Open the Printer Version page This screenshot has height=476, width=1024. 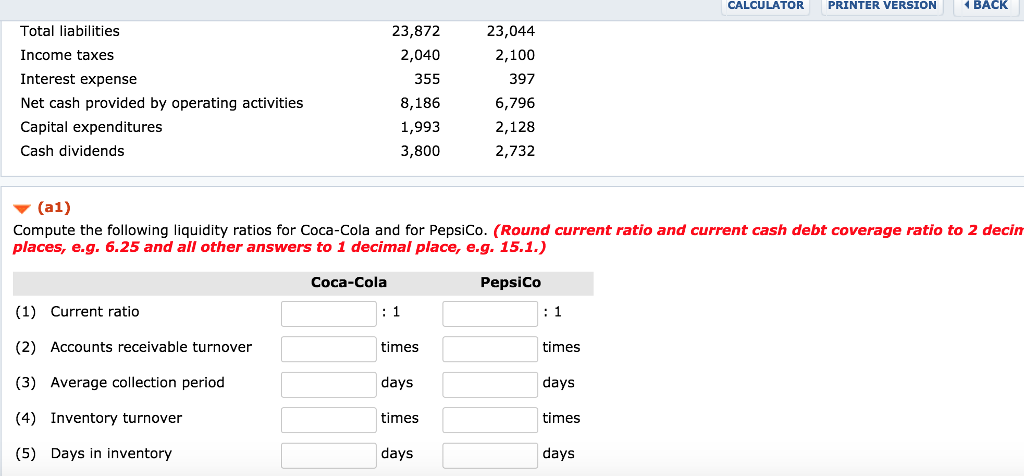pyautogui.click(x=882, y=6)
